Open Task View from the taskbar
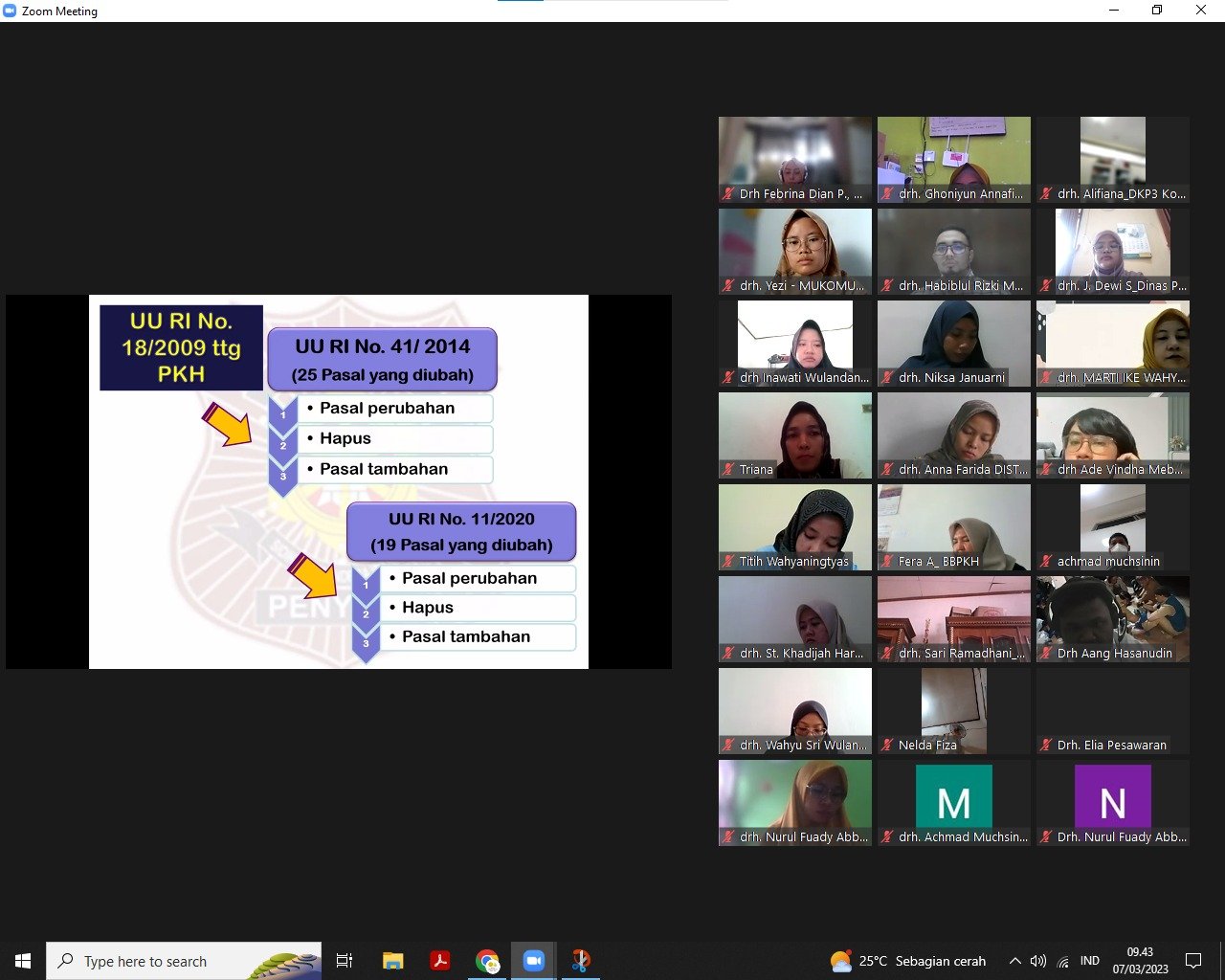This screenshot has height=980, width=1225. (x=345, y=961)
